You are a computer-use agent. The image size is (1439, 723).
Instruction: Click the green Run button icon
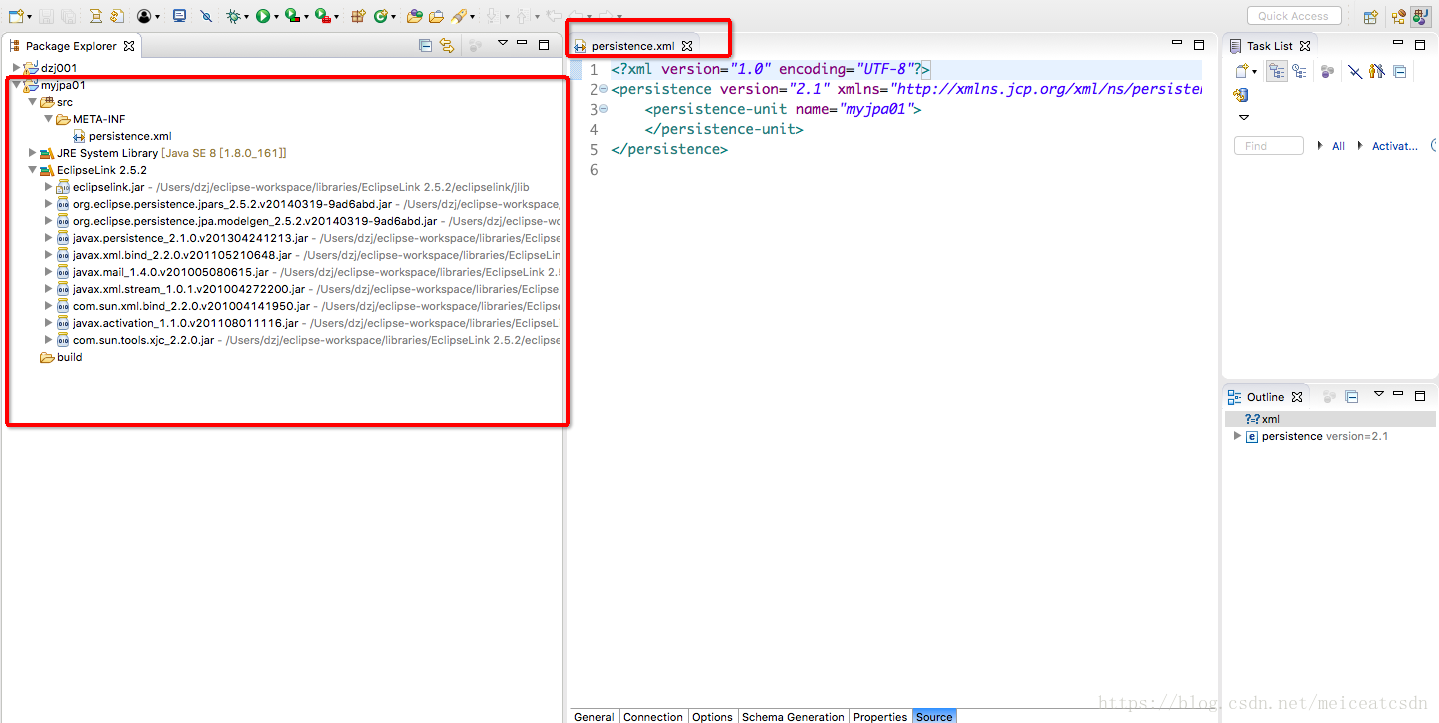point(262,16)
